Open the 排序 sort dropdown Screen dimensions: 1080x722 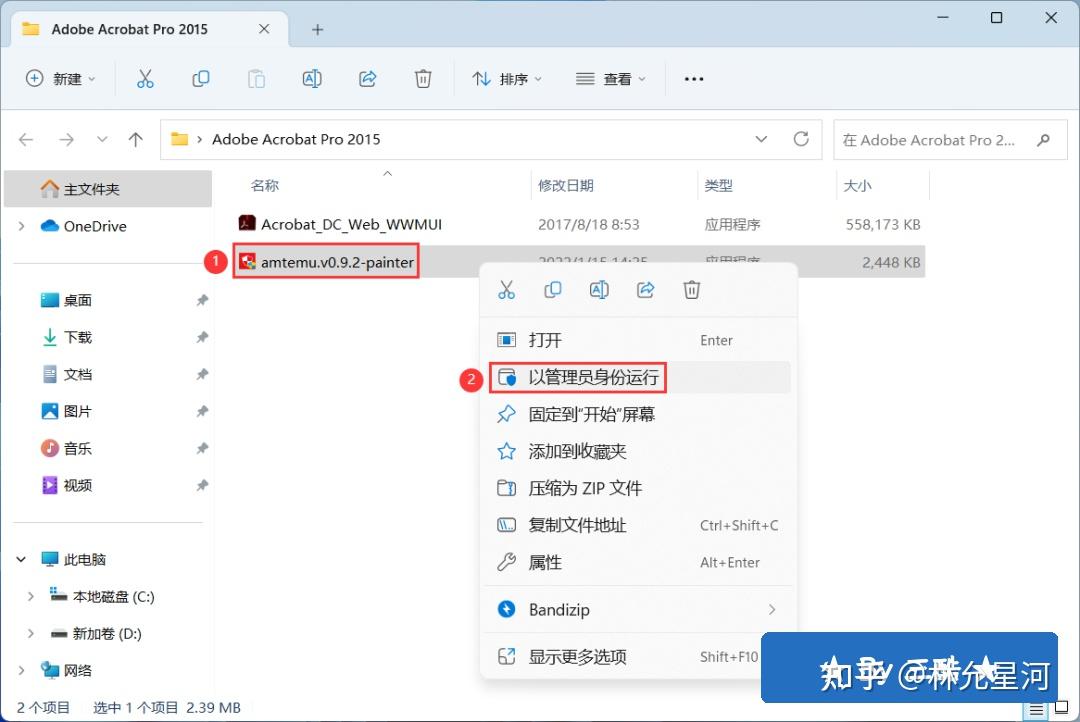507,78
